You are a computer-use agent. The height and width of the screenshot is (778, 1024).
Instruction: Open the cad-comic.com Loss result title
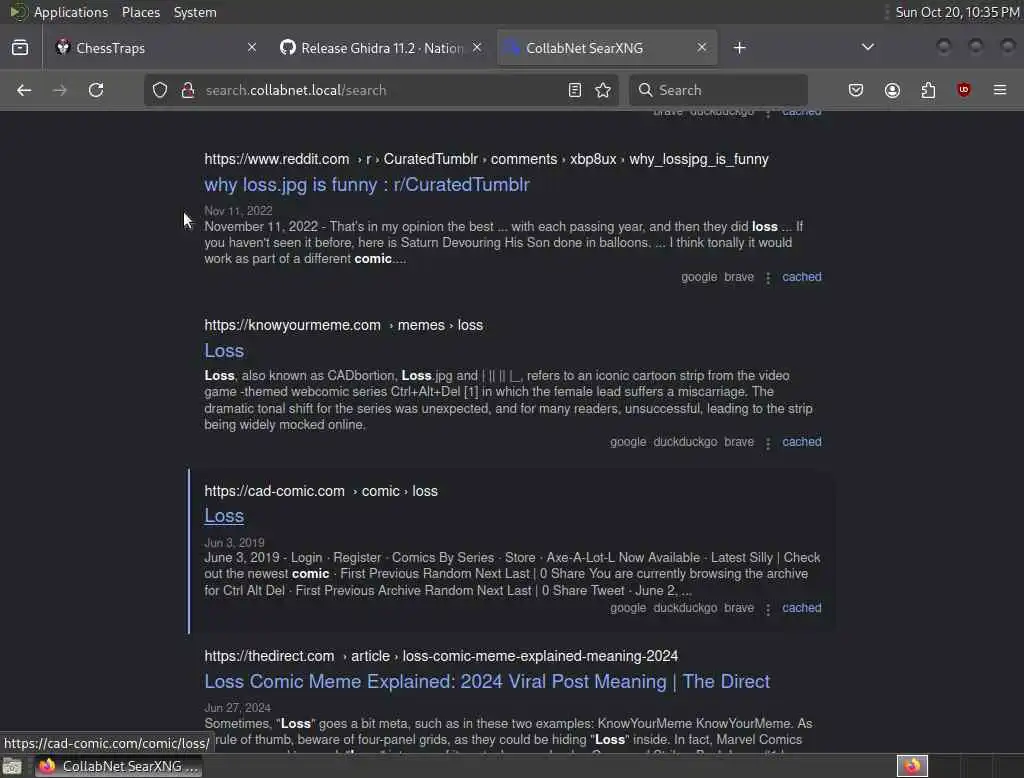pyautogui.click(x=224, y=516)
